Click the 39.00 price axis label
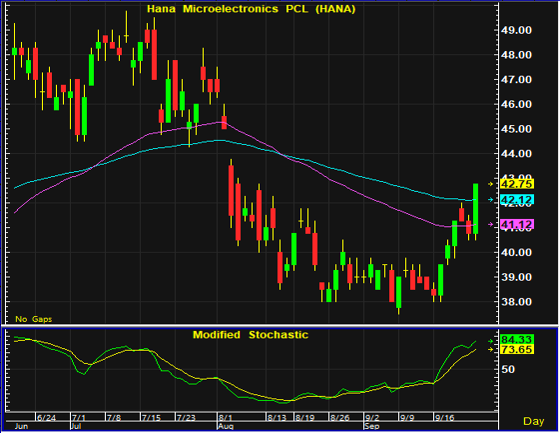The height and width of the screenshot is (433, 560). pos(516,277)
